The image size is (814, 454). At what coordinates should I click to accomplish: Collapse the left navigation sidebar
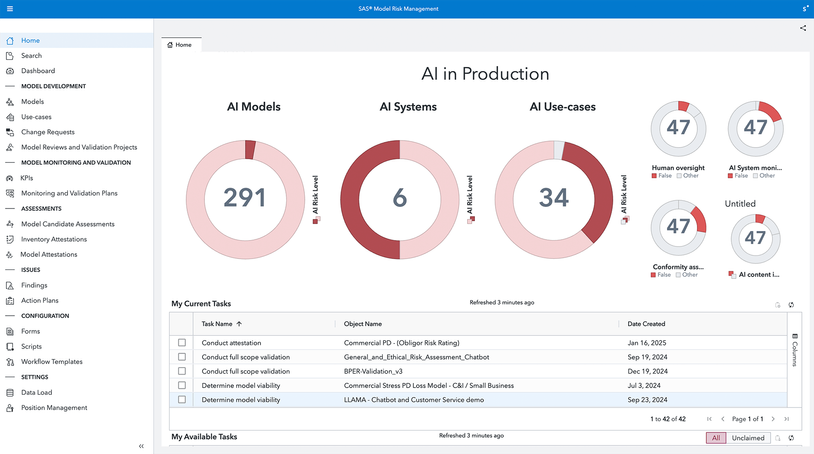coord(141,446)
